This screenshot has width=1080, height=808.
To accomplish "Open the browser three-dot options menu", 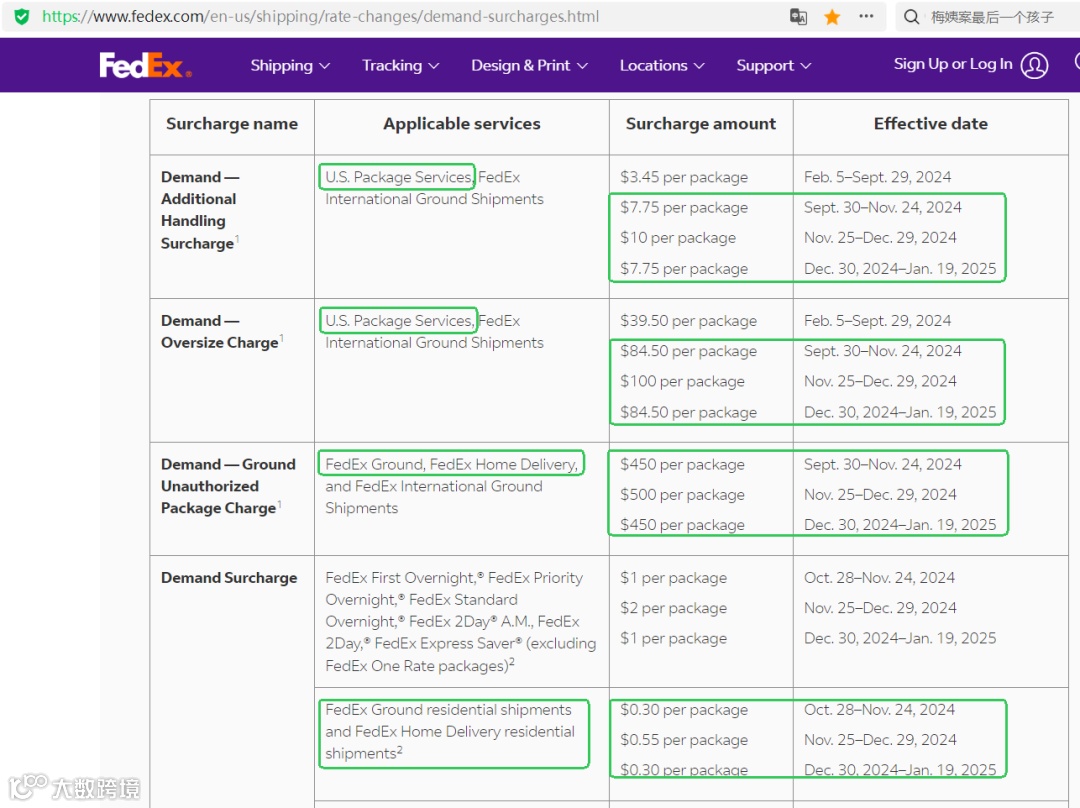I will pyautogui.click(x=866, y=16).
